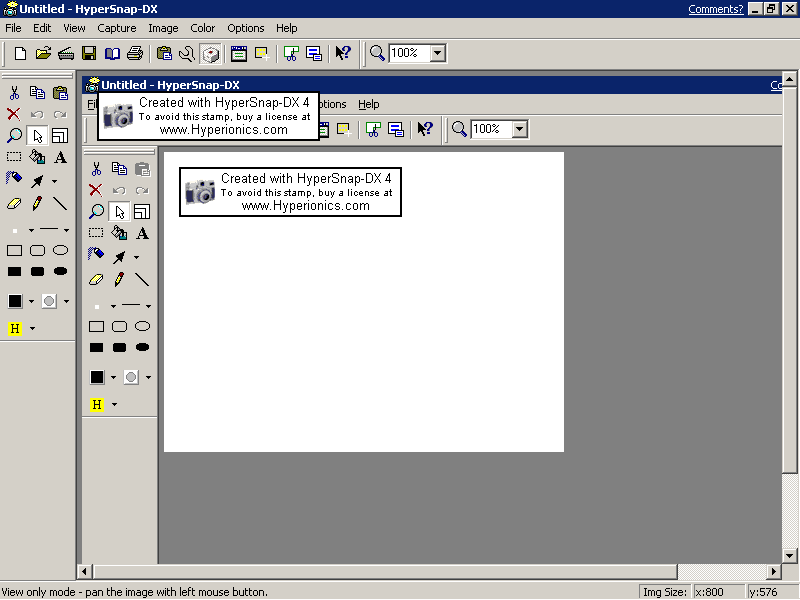Click the Print icon in the top toolbar
The image size is (800, 600).
click(135, 53)
